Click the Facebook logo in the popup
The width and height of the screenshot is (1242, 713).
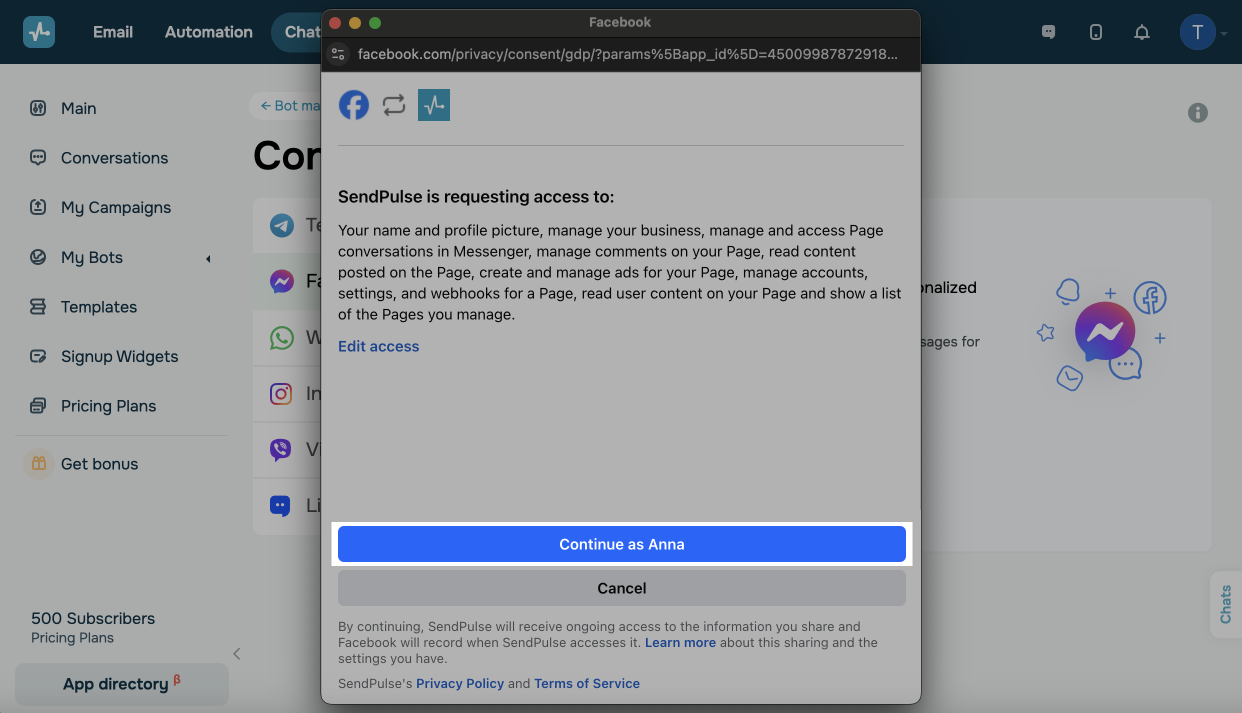tap(354, 105)
